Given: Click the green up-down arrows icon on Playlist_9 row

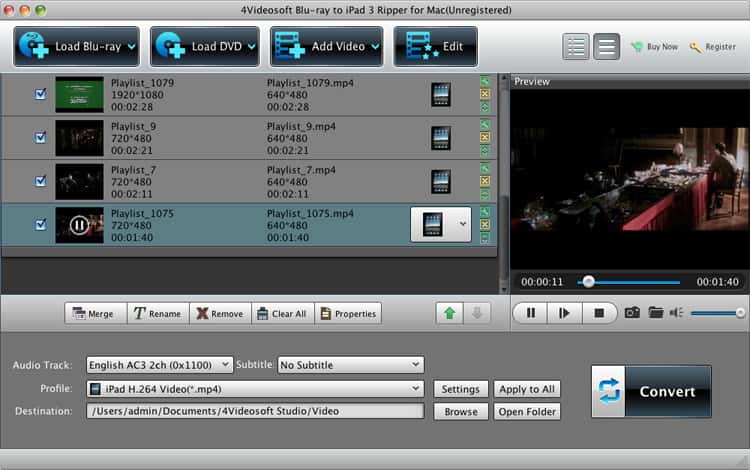Looking at the screenshot, I should (x=485, y=151).
